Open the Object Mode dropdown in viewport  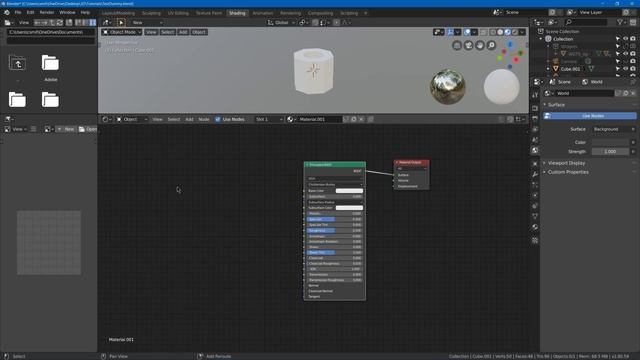122,32
